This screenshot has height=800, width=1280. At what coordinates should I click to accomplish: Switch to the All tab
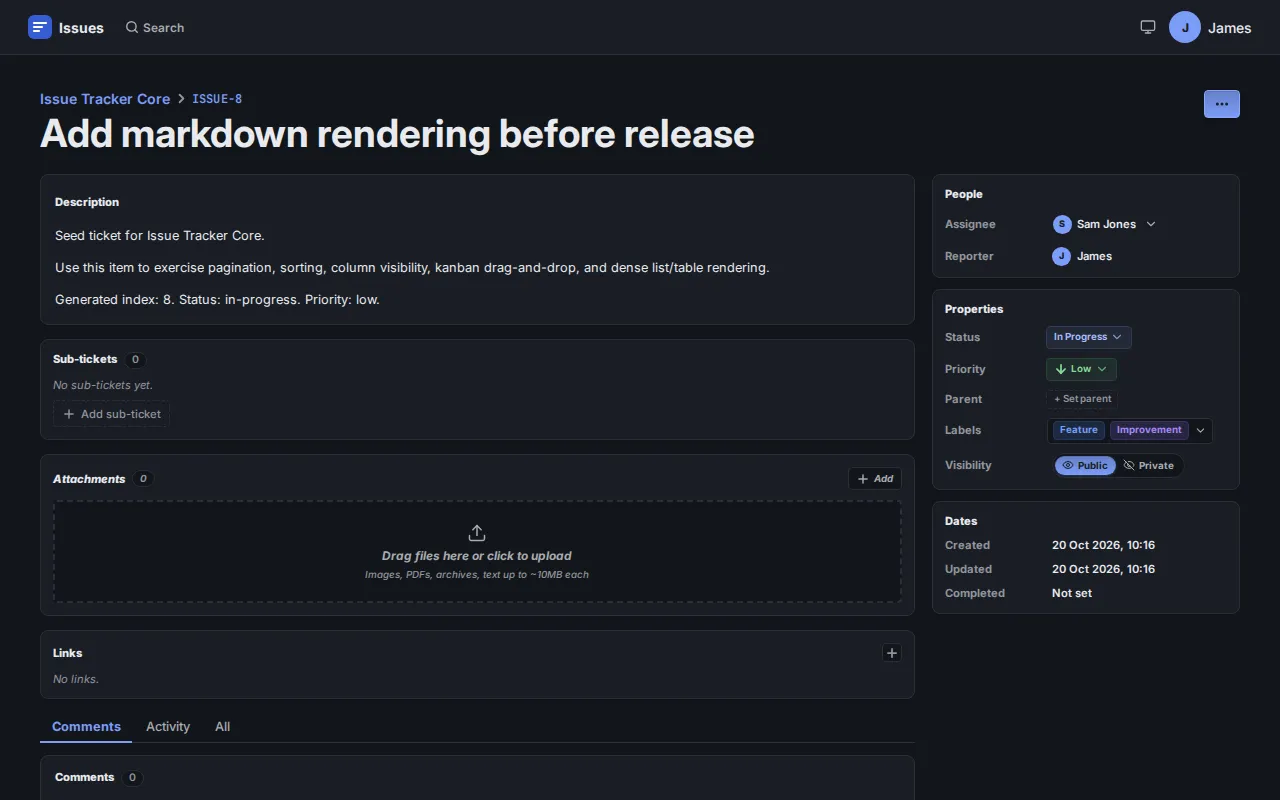pyautogui.click(x=222, y=727)
